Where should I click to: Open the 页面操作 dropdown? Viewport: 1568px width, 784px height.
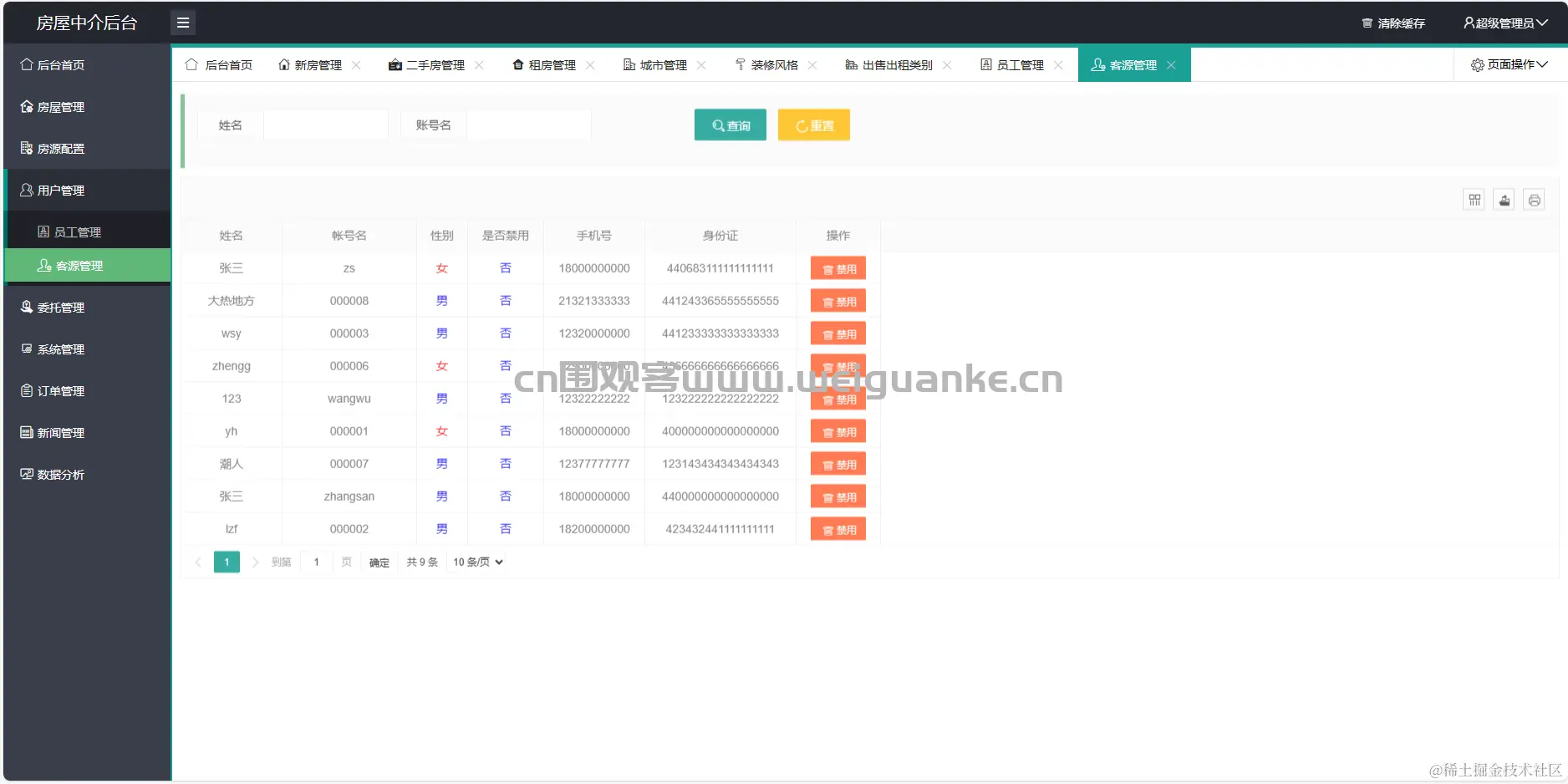click(1509, 64)
